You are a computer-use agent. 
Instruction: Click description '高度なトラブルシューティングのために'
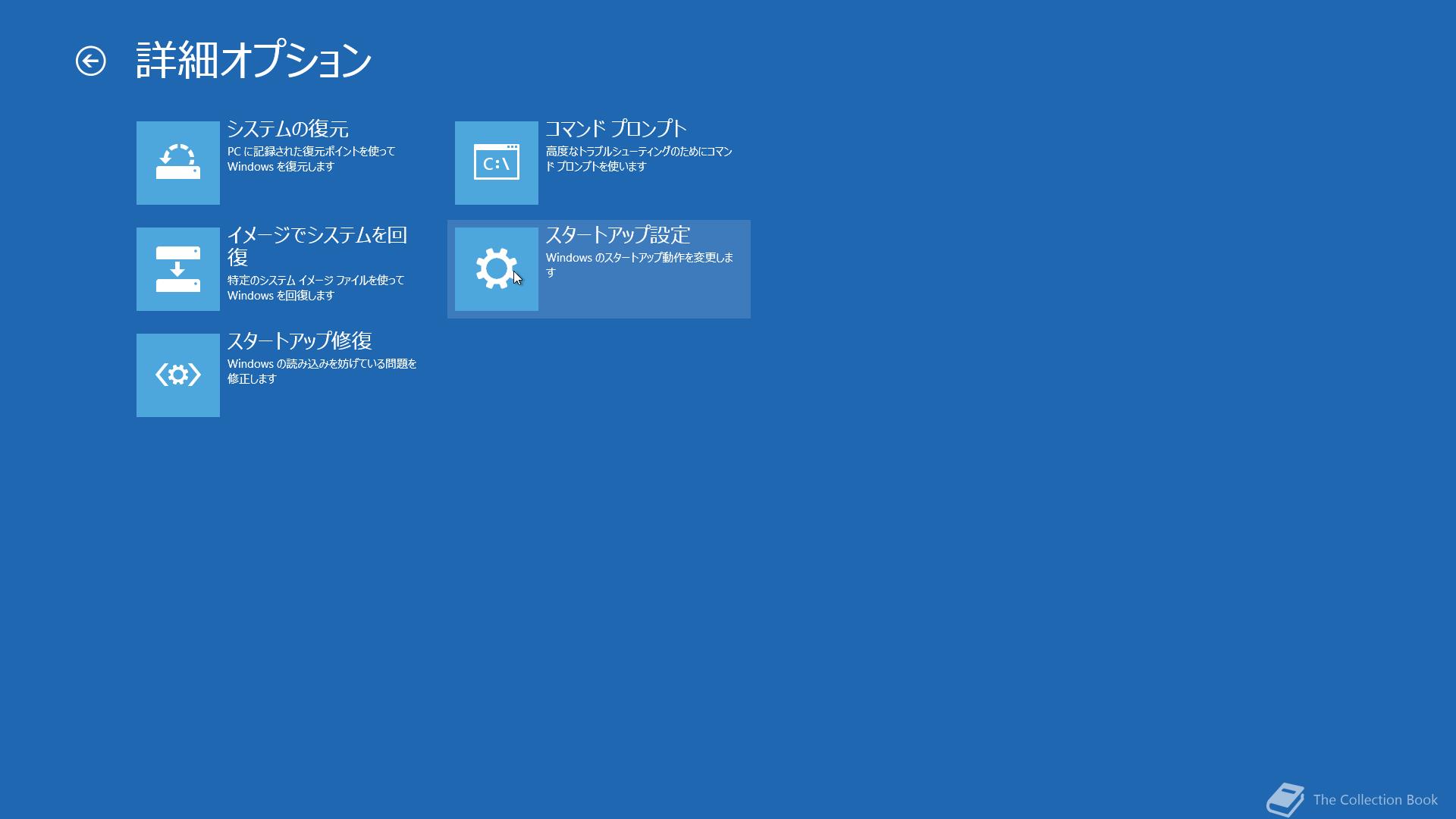pos(625,152)
